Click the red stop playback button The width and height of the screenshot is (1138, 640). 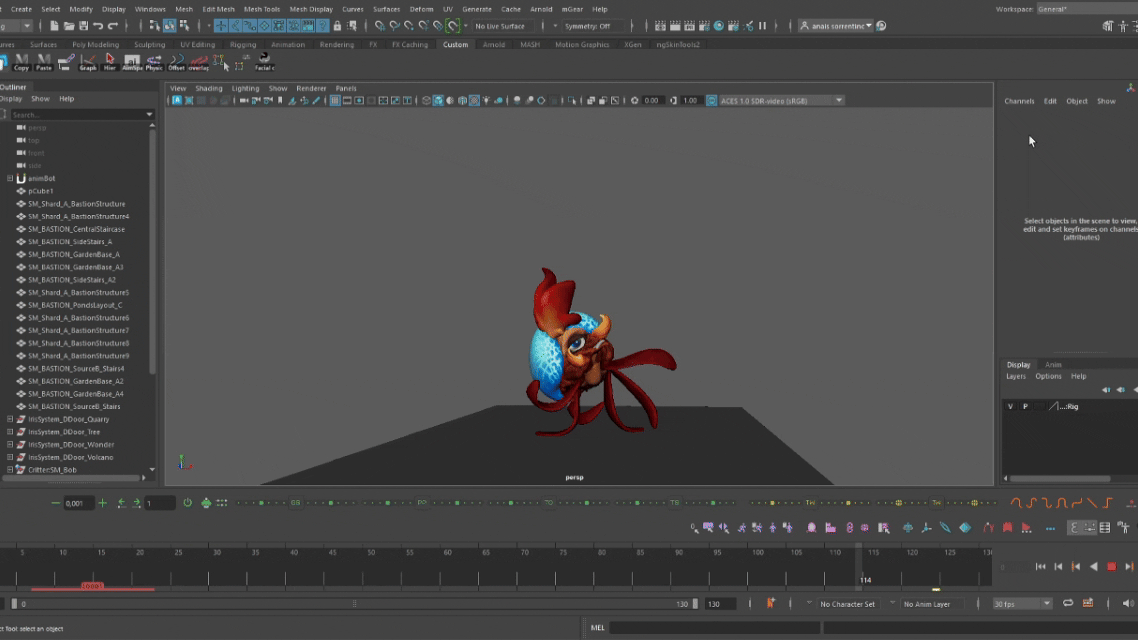click(x=1111, y=567)
